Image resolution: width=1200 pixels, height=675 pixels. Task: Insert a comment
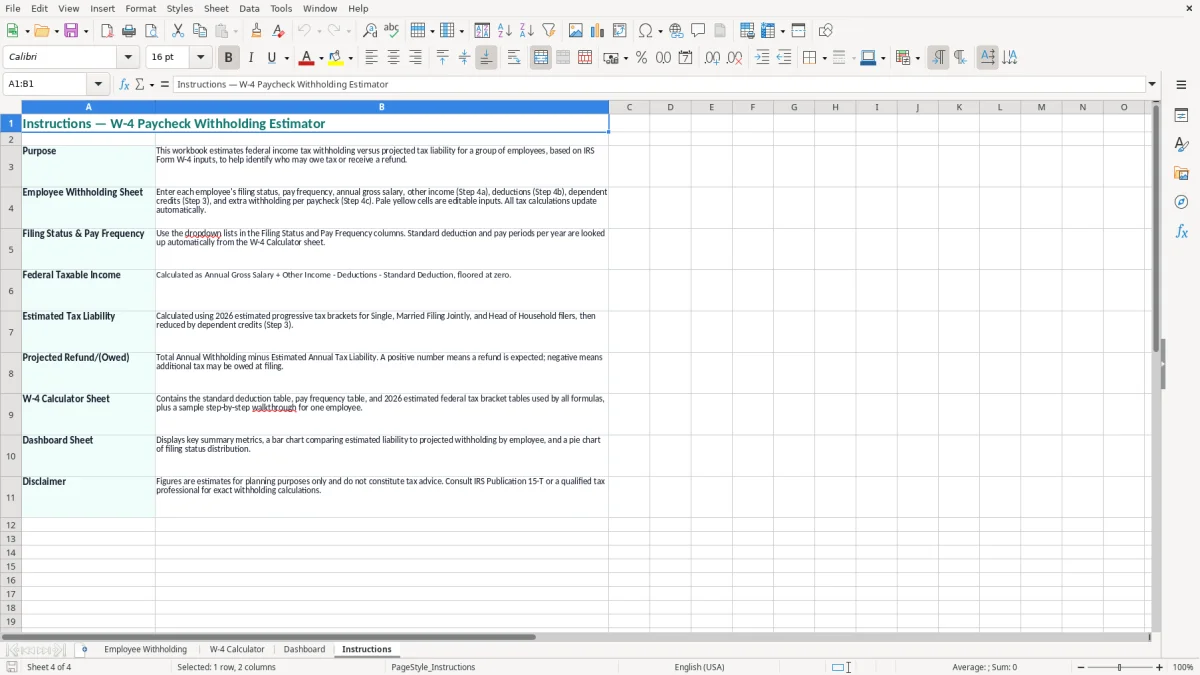click(x=698, y=31)
